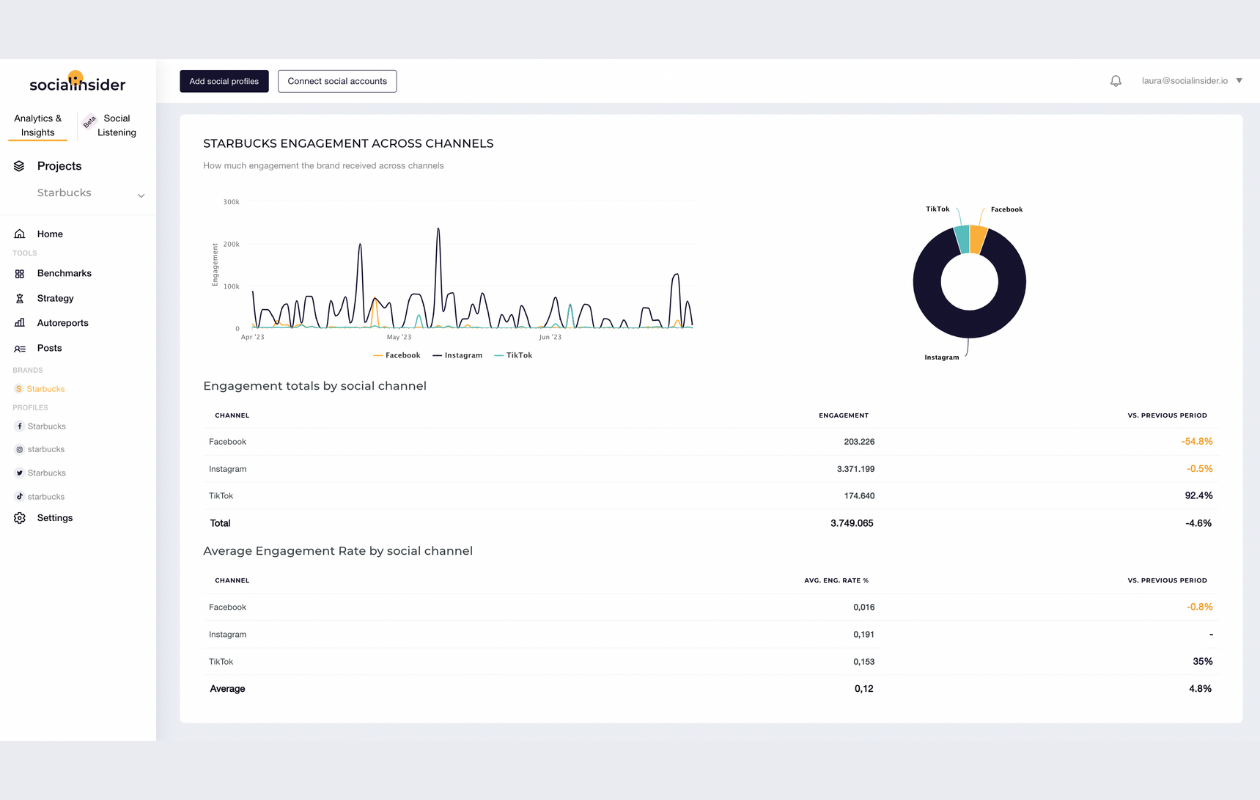Image resolution: width=1260 pixels, height=800 pixels.
Task: Expand the Starbucks project dropdown
Action: click(x=141, y=195)
